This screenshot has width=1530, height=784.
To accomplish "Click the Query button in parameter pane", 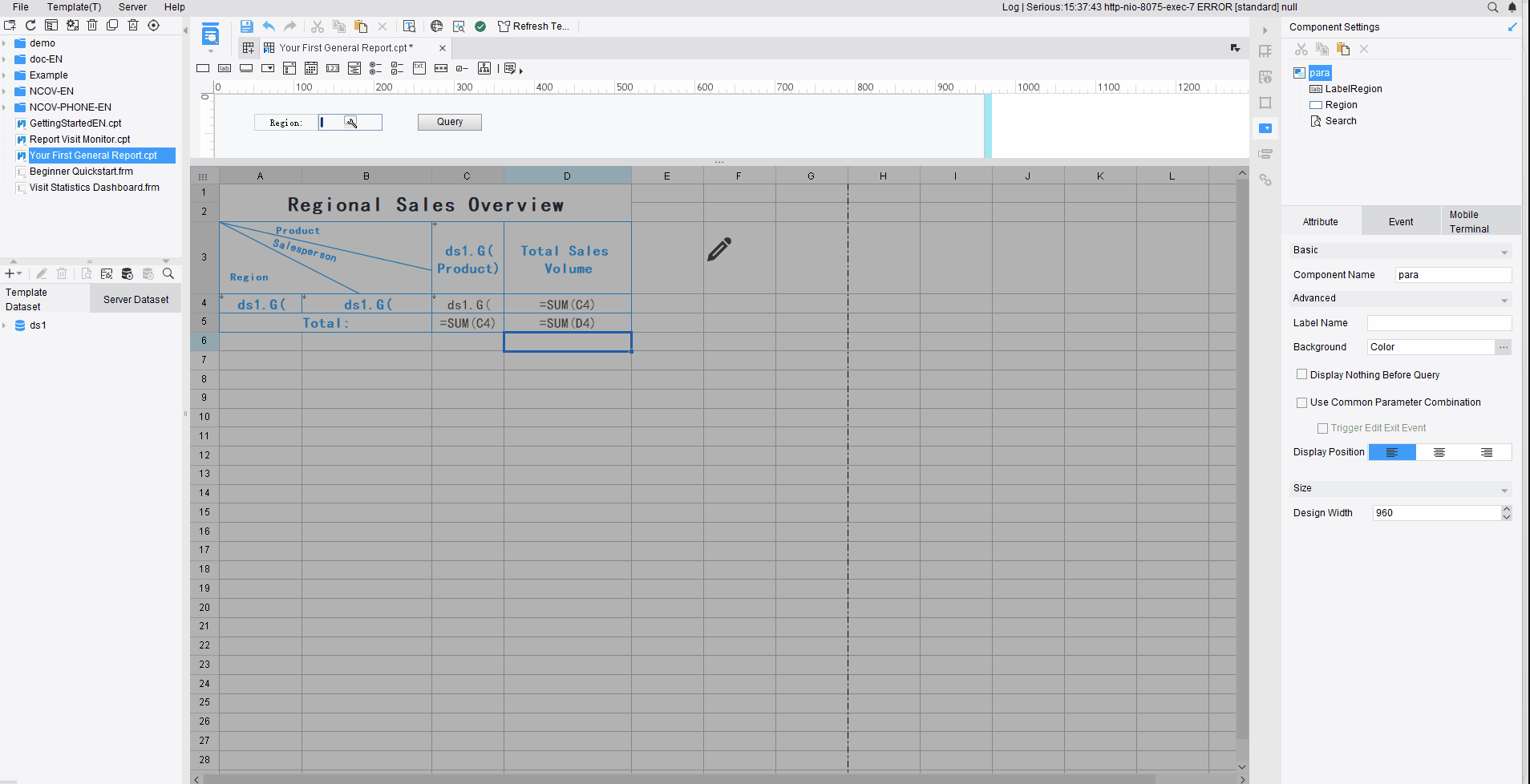I will click(450, 122).
